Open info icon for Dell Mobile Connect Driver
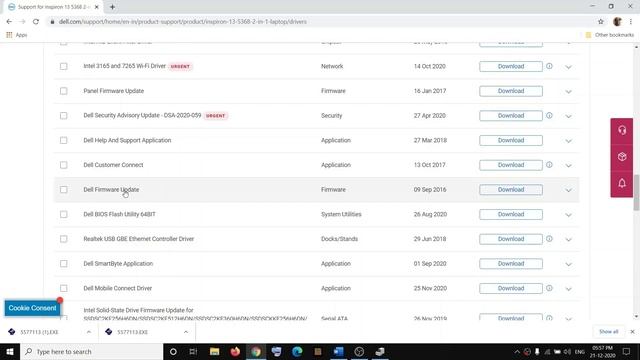The image size is (640, 360). pyautogui.click(x=549, y=288)
